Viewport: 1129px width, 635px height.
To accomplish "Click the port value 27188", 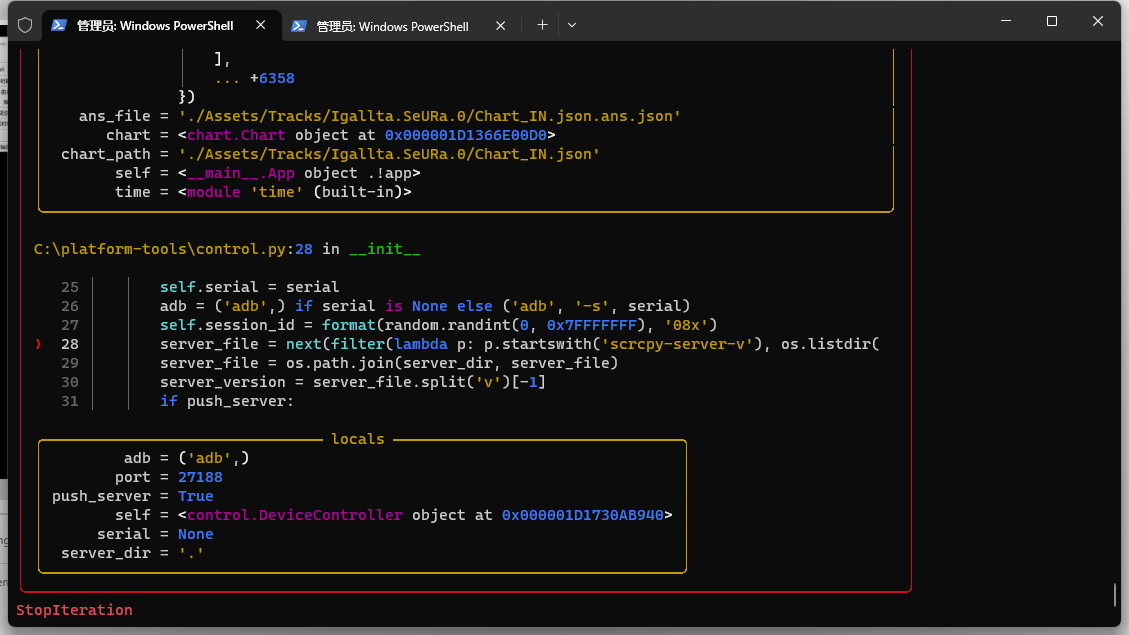I will tap(200, 477).
